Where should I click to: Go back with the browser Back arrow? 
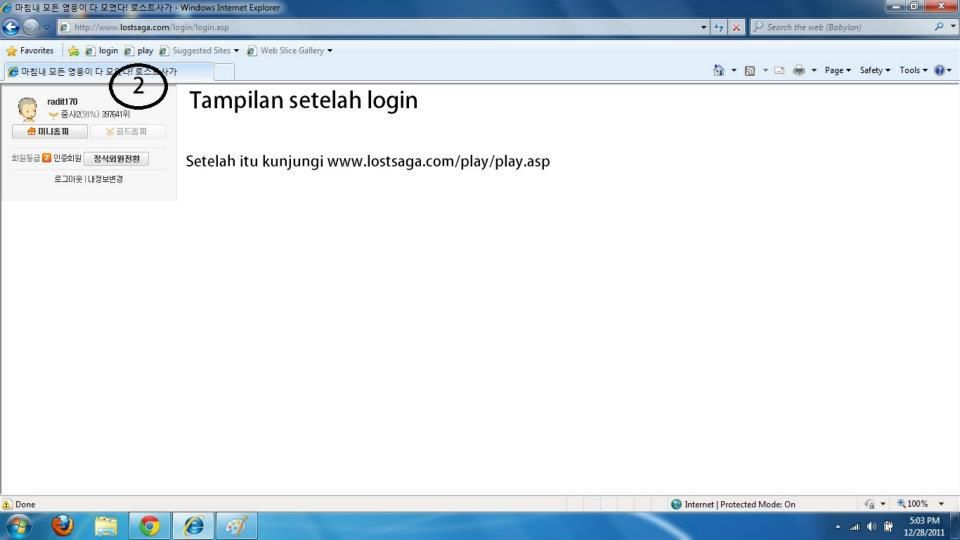[x=11, y=27]
